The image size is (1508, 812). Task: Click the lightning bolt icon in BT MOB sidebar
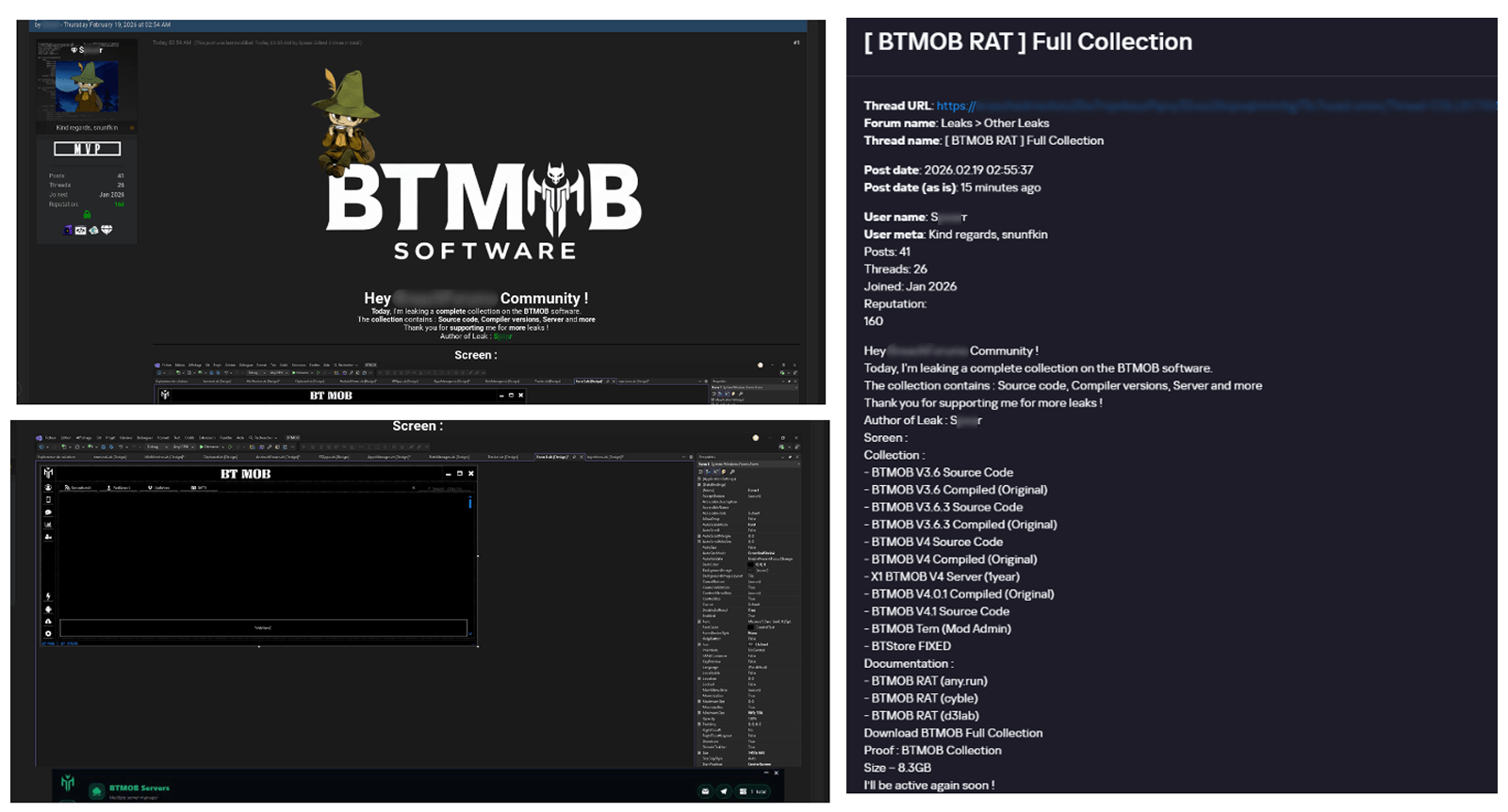coord(48,596)
